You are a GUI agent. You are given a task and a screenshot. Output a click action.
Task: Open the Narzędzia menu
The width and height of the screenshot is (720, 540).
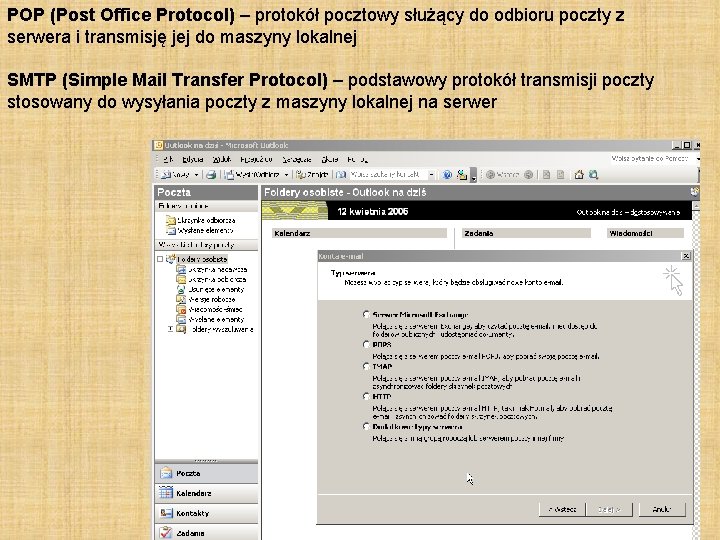[297, 159]
